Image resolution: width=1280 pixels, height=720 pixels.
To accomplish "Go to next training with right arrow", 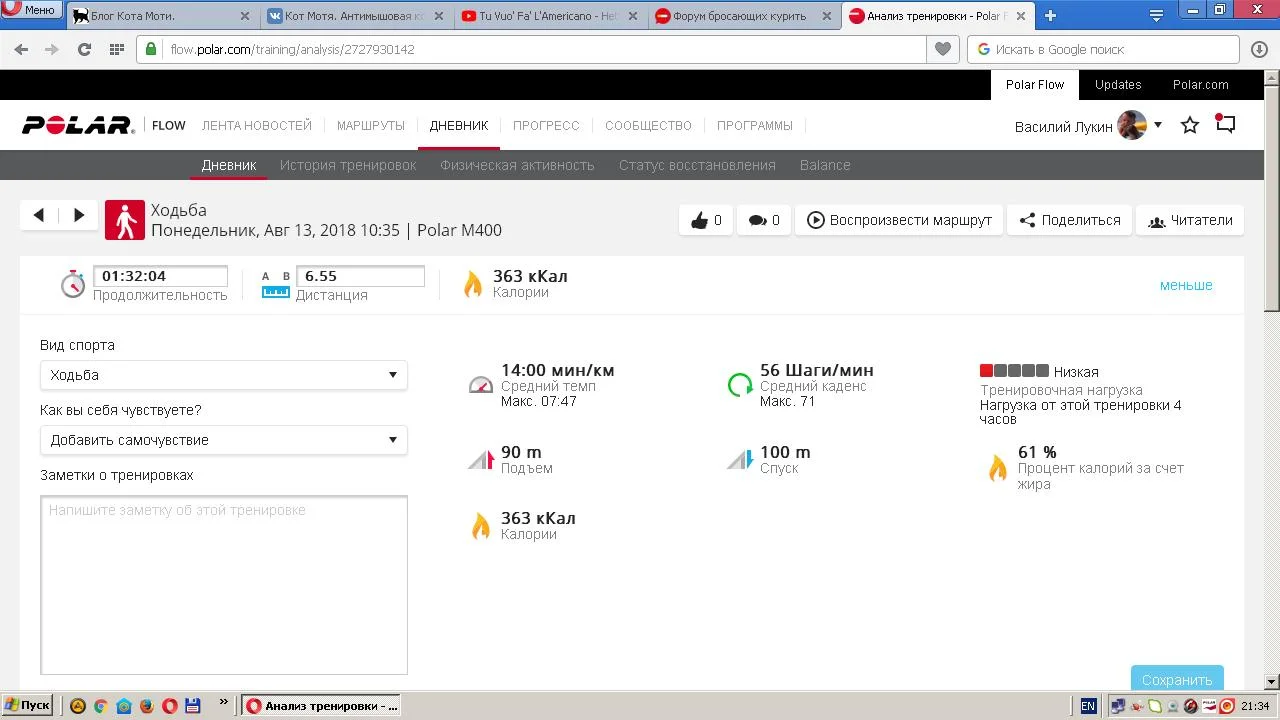I will [79, 215].
